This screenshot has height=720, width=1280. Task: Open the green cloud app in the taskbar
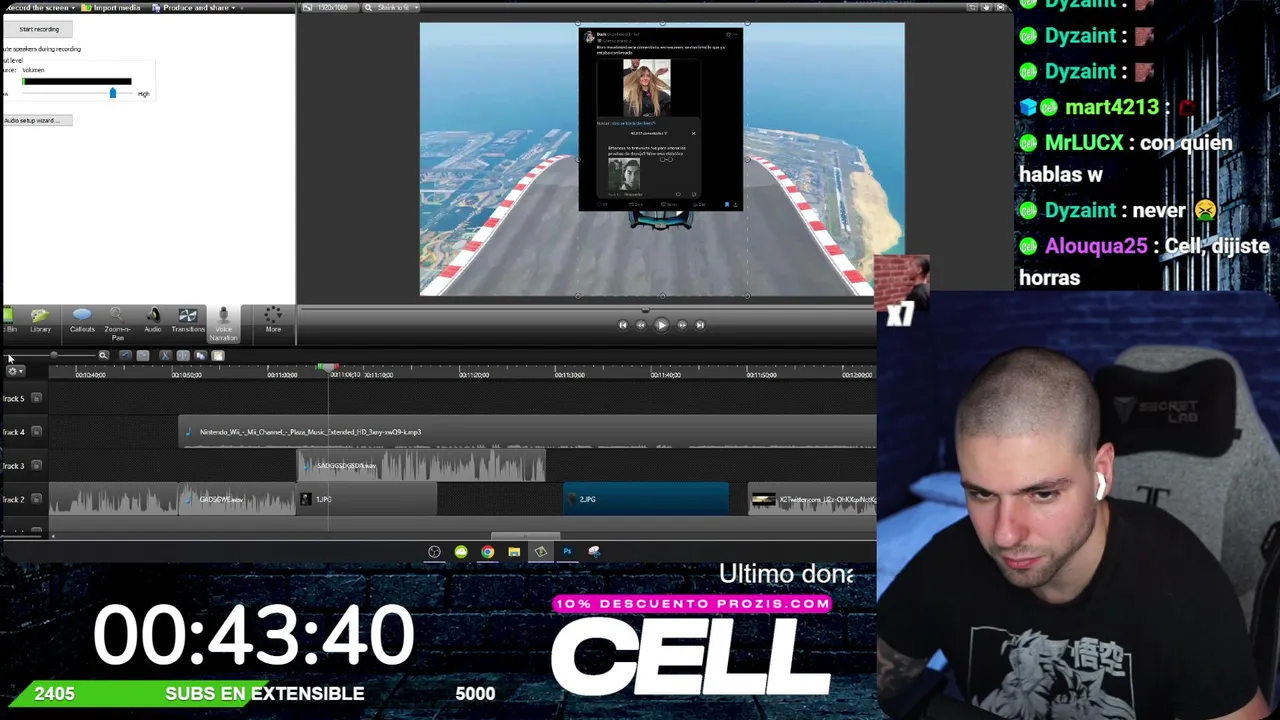click(461, 551)
